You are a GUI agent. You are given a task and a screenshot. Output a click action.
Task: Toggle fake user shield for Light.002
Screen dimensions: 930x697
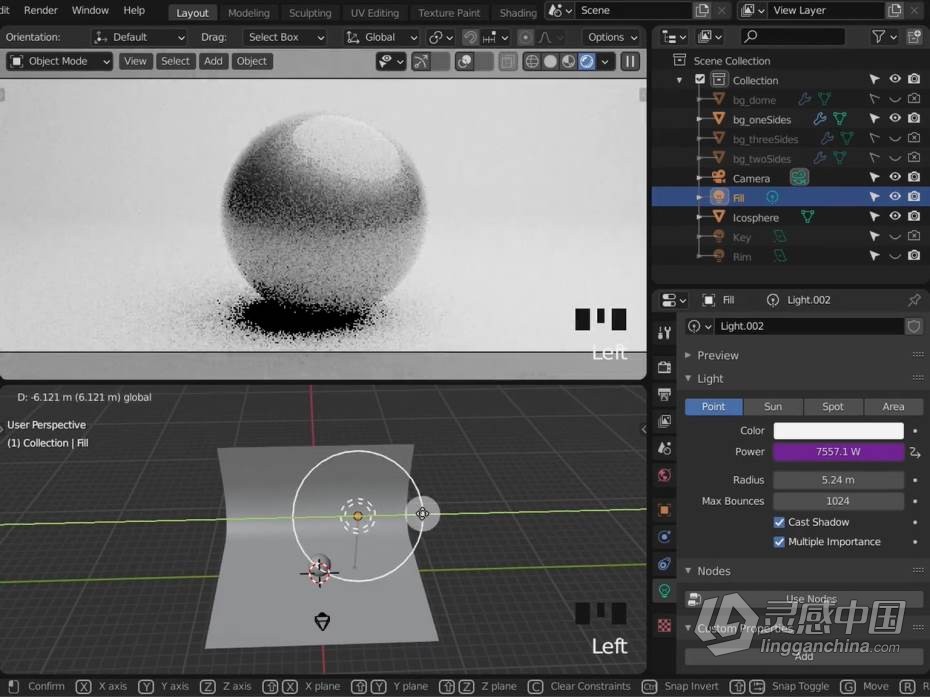tap(914, 326)
